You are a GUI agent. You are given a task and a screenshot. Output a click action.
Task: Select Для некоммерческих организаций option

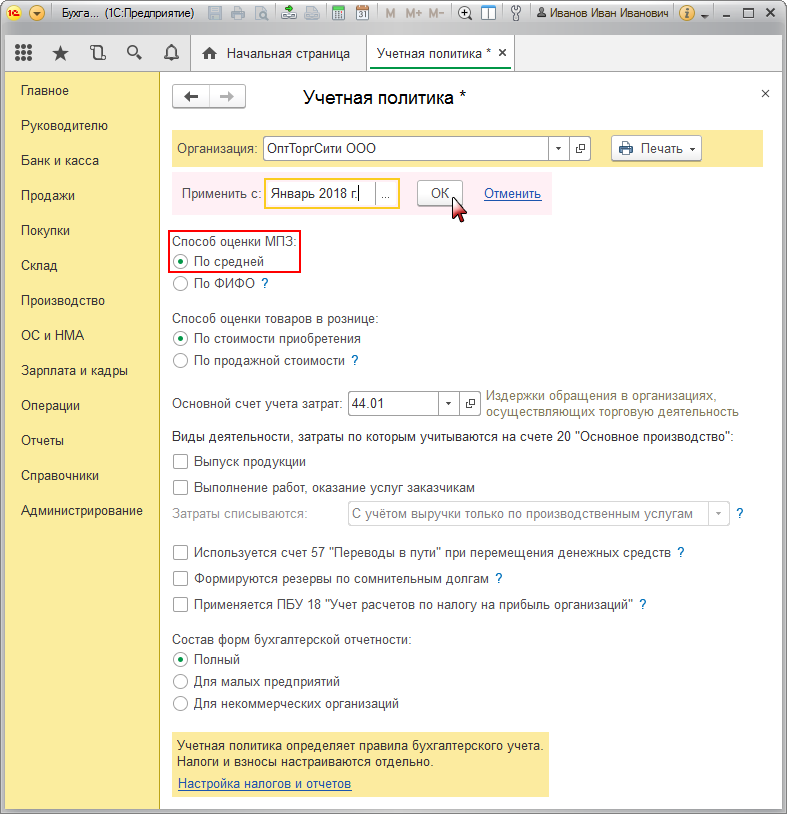pos(180,703)
